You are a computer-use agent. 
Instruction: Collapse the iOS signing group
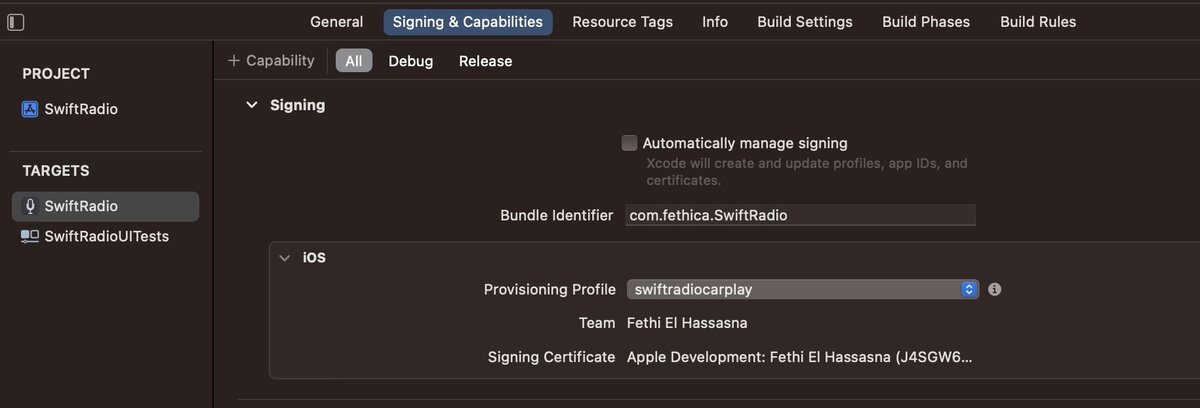pyautogui.click(x=285, y=257)
